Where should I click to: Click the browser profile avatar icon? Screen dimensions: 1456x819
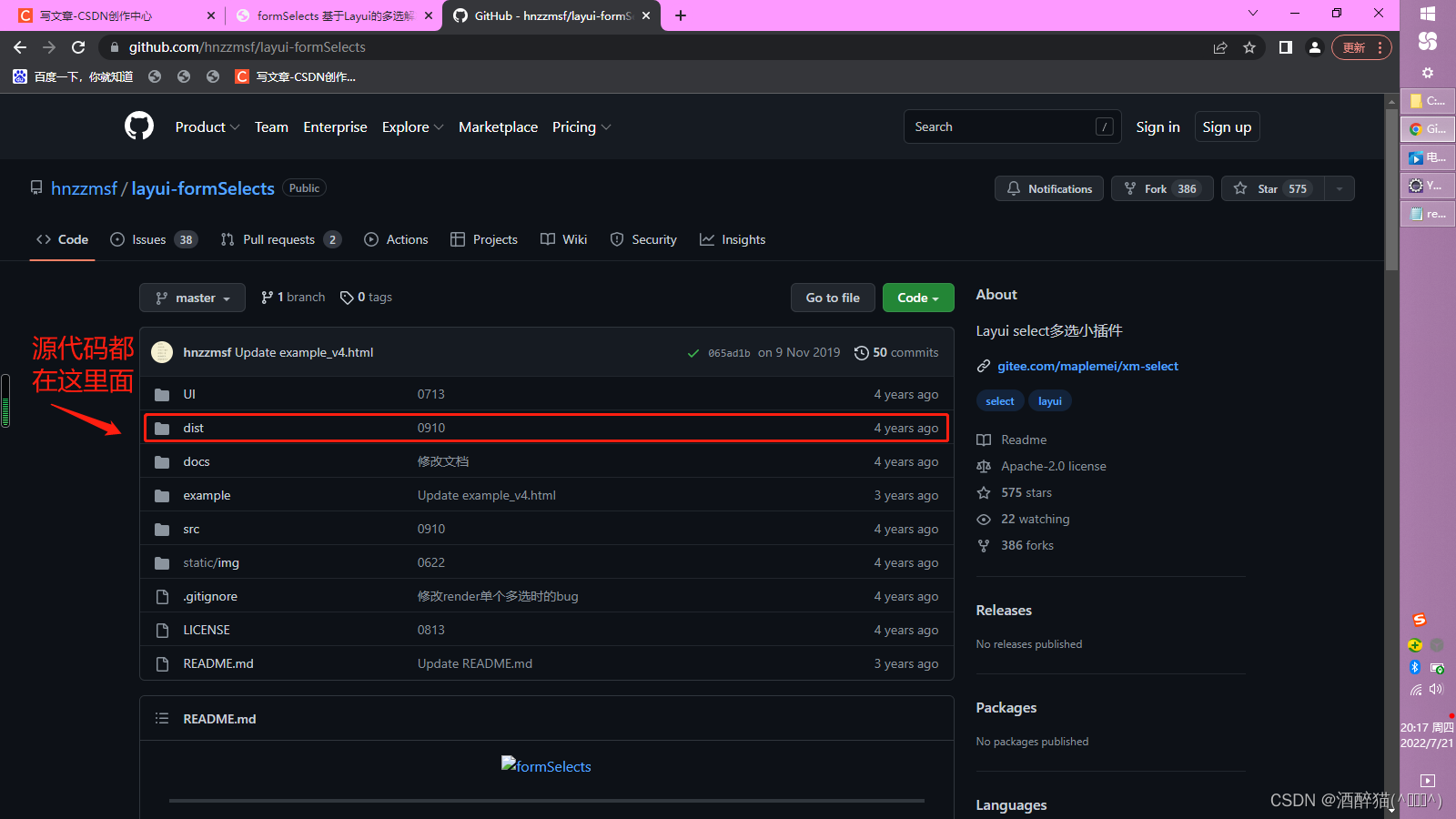(x=1314, y=47)
